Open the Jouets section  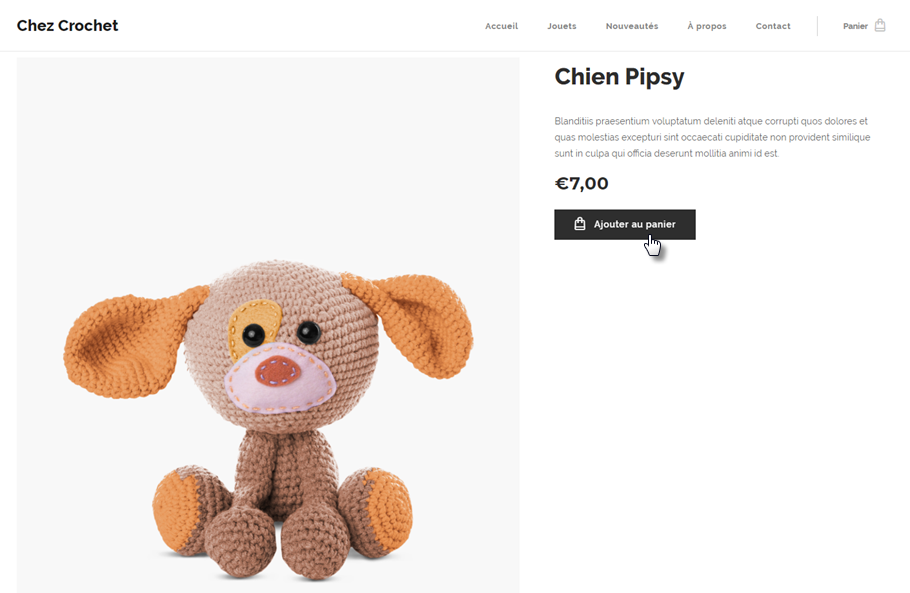[562, 26]
